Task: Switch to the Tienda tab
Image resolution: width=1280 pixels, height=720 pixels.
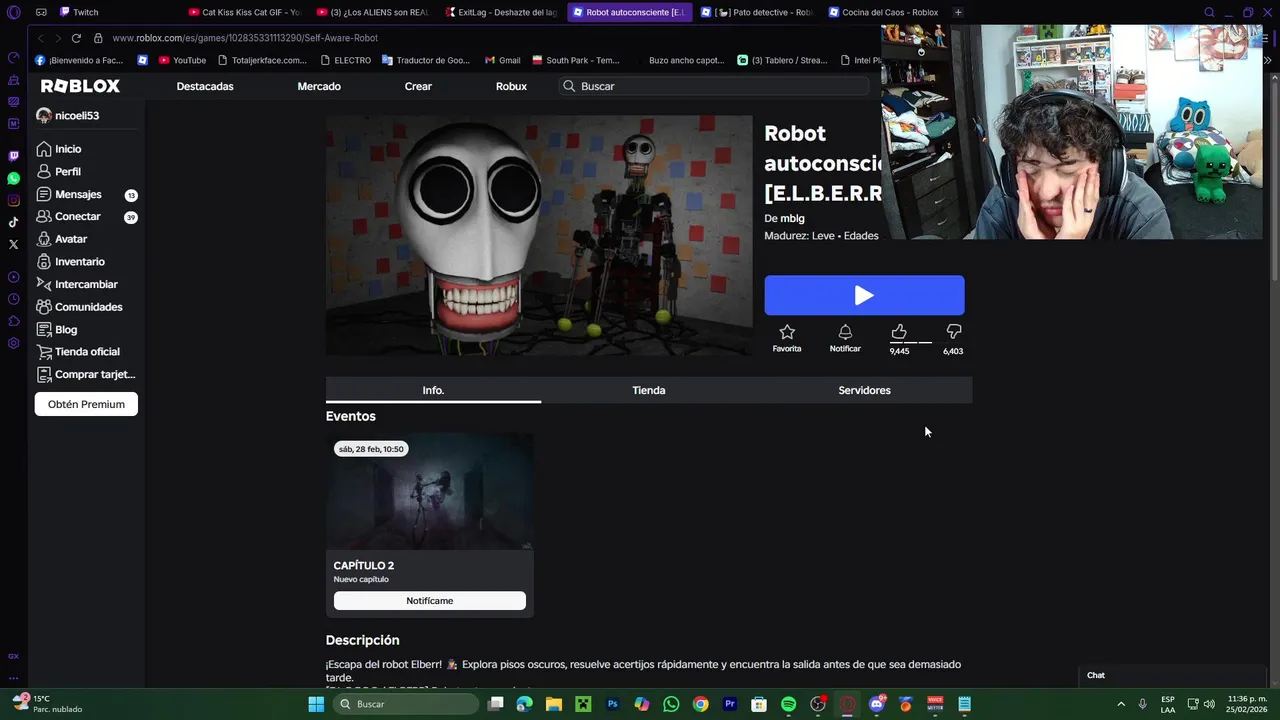Action: (x=649, y=390)
